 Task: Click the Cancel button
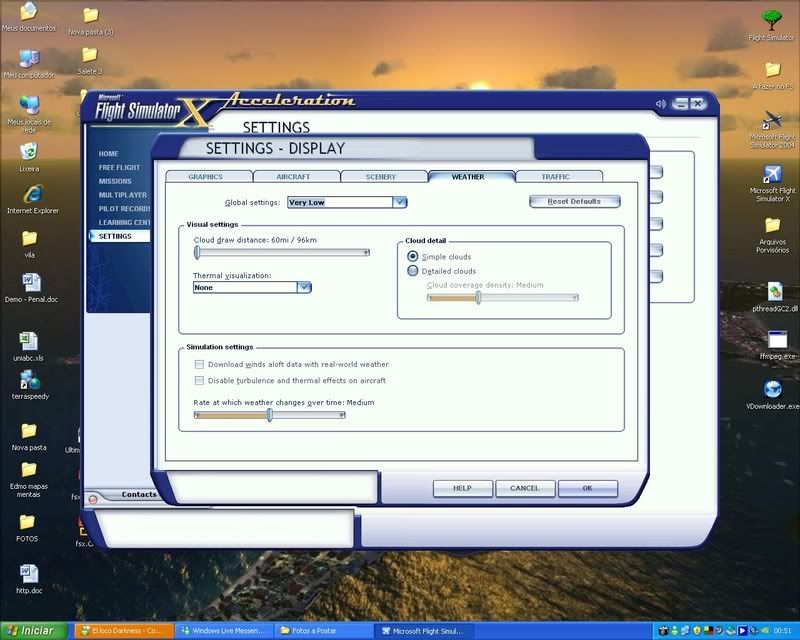525,488
